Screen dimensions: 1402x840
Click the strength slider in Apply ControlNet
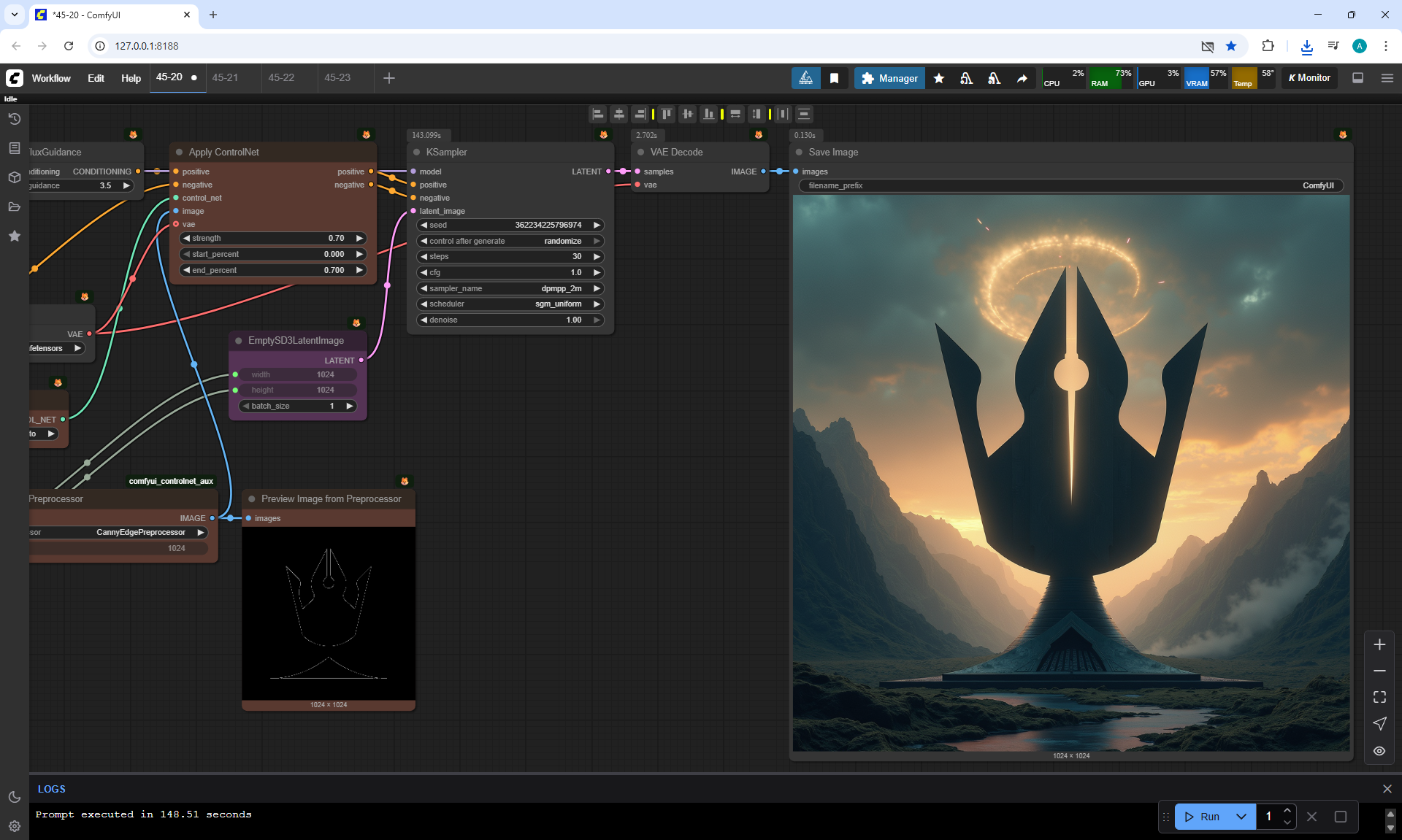pos(273,239)
